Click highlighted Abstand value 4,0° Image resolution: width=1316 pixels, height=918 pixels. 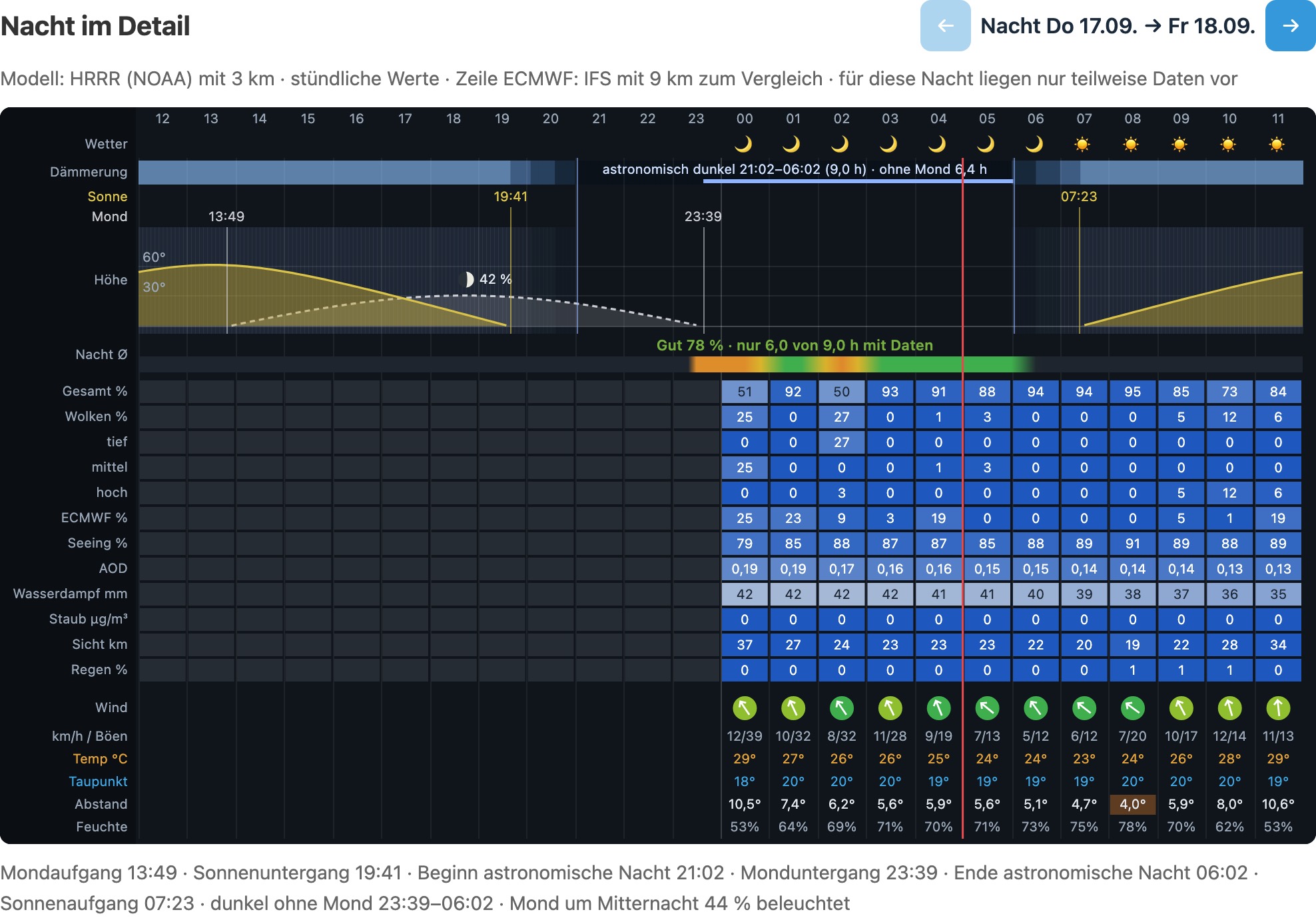pos(1133,804)
